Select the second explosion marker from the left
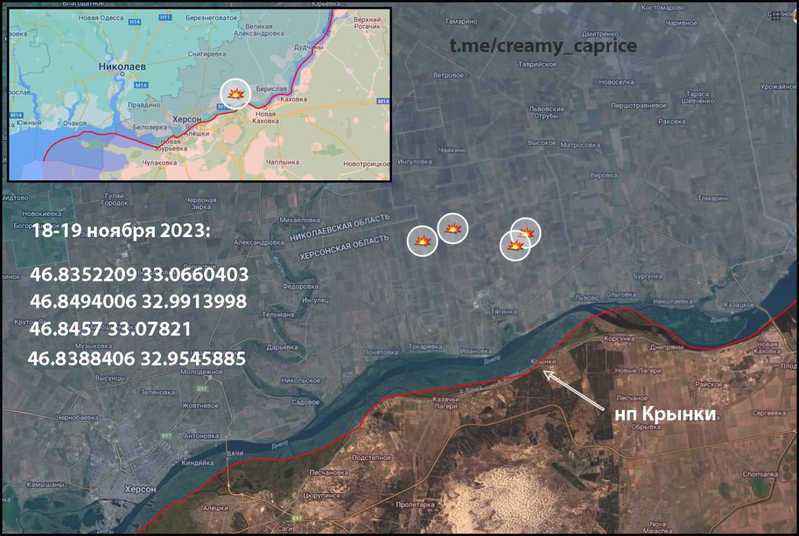The height and width of the screenshot is (536, 799). 454,229
